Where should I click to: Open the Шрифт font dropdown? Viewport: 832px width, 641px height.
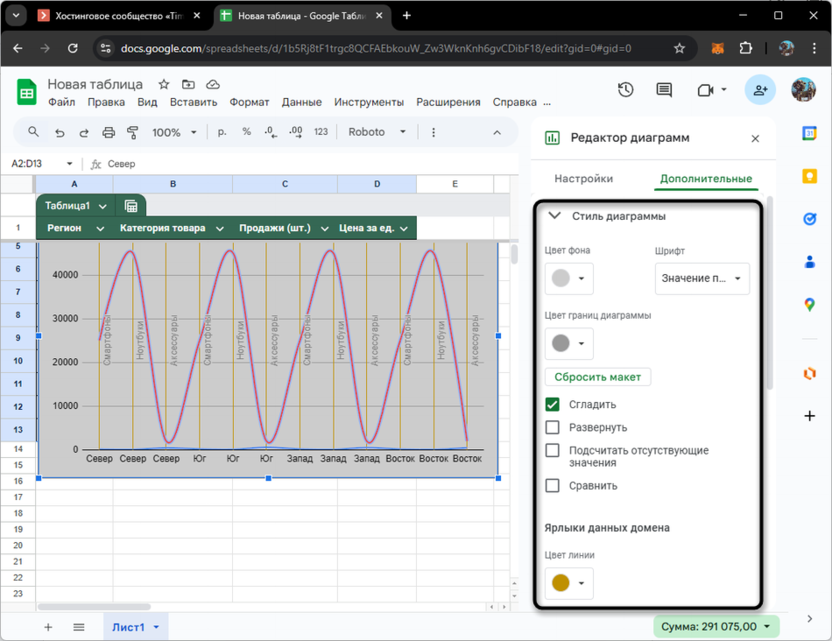coord(702,278)
